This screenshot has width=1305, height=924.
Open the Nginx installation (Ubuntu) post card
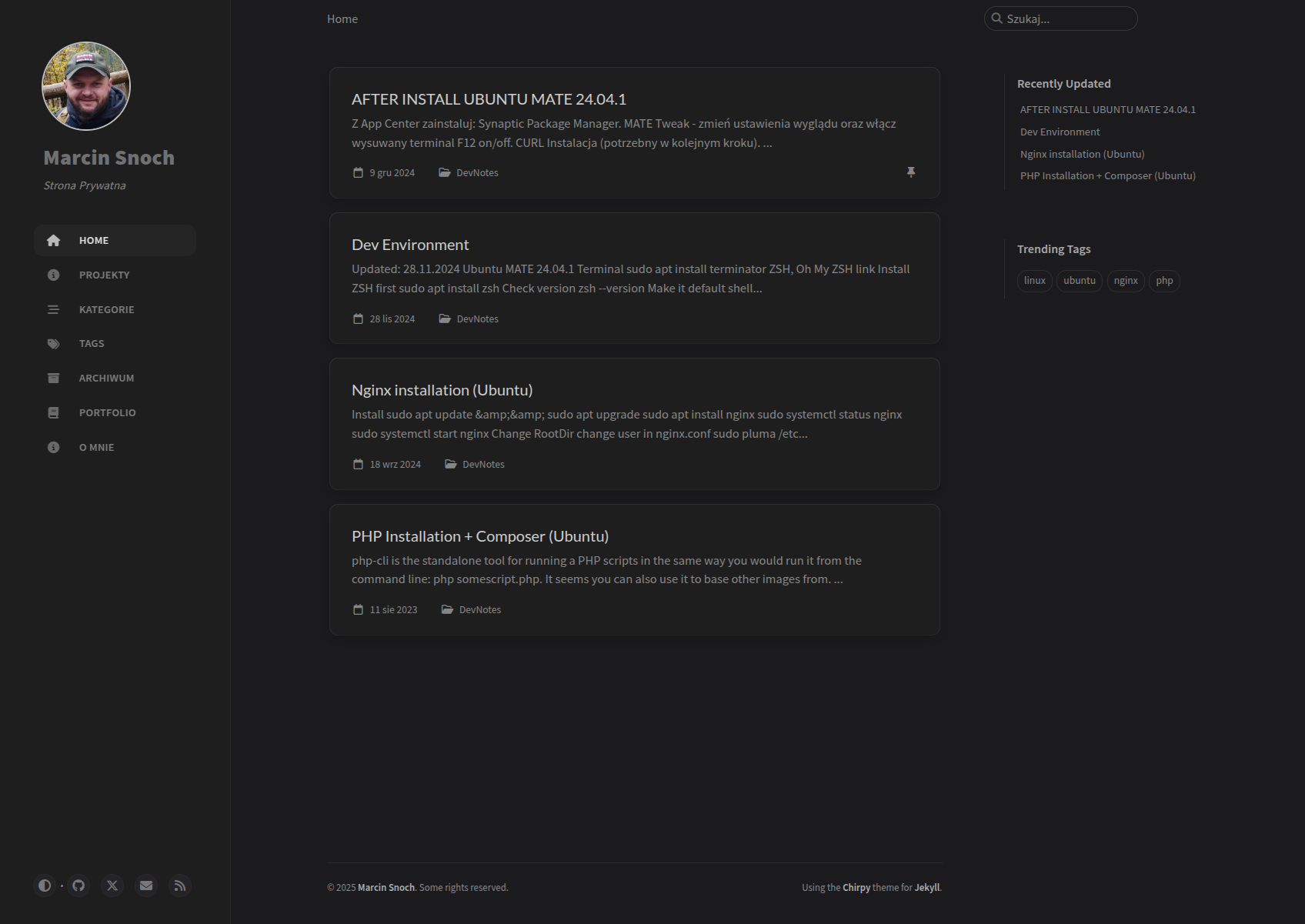(x=442, y=391)
